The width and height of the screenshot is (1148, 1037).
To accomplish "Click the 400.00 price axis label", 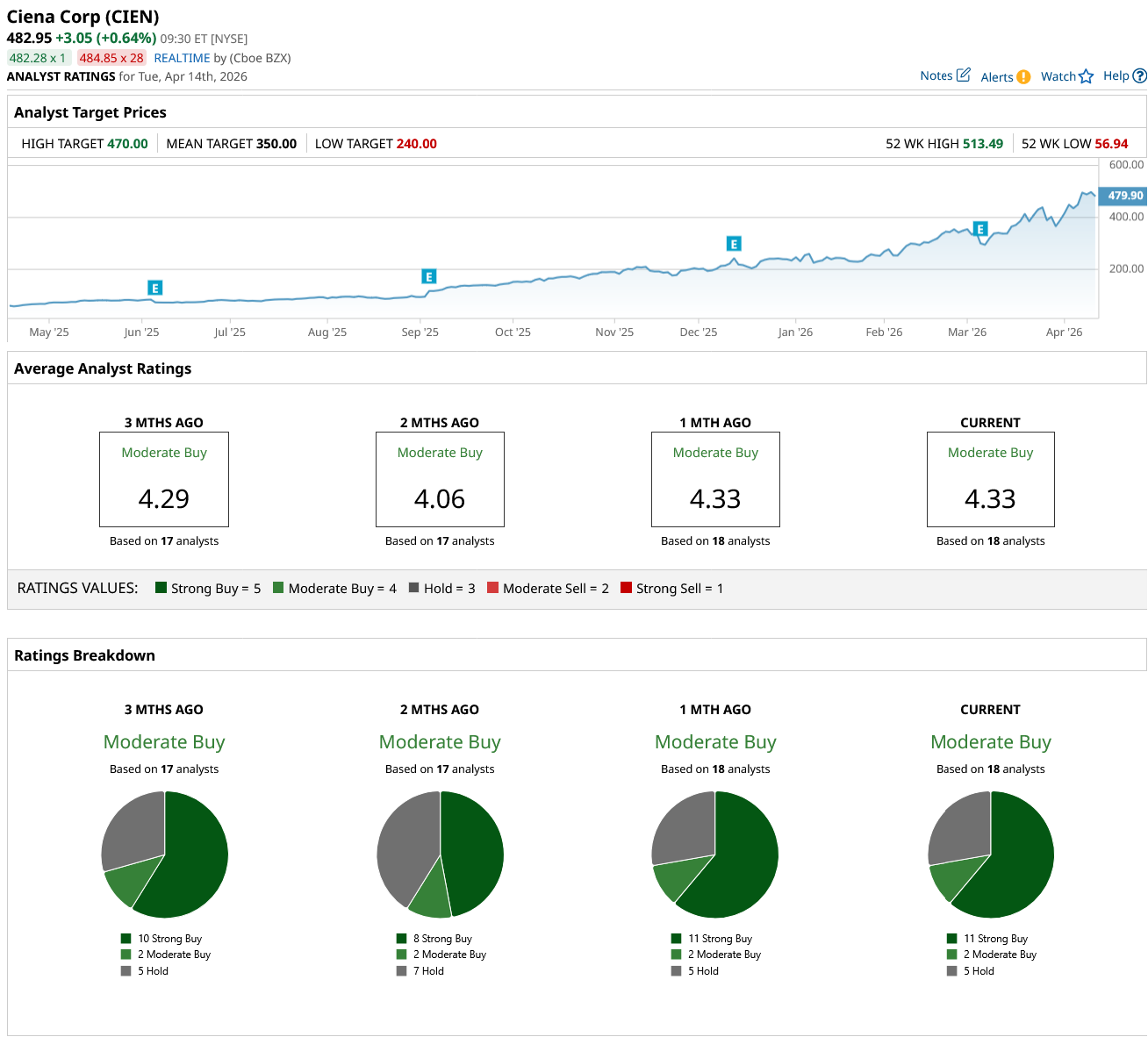I will [1126, 217].
